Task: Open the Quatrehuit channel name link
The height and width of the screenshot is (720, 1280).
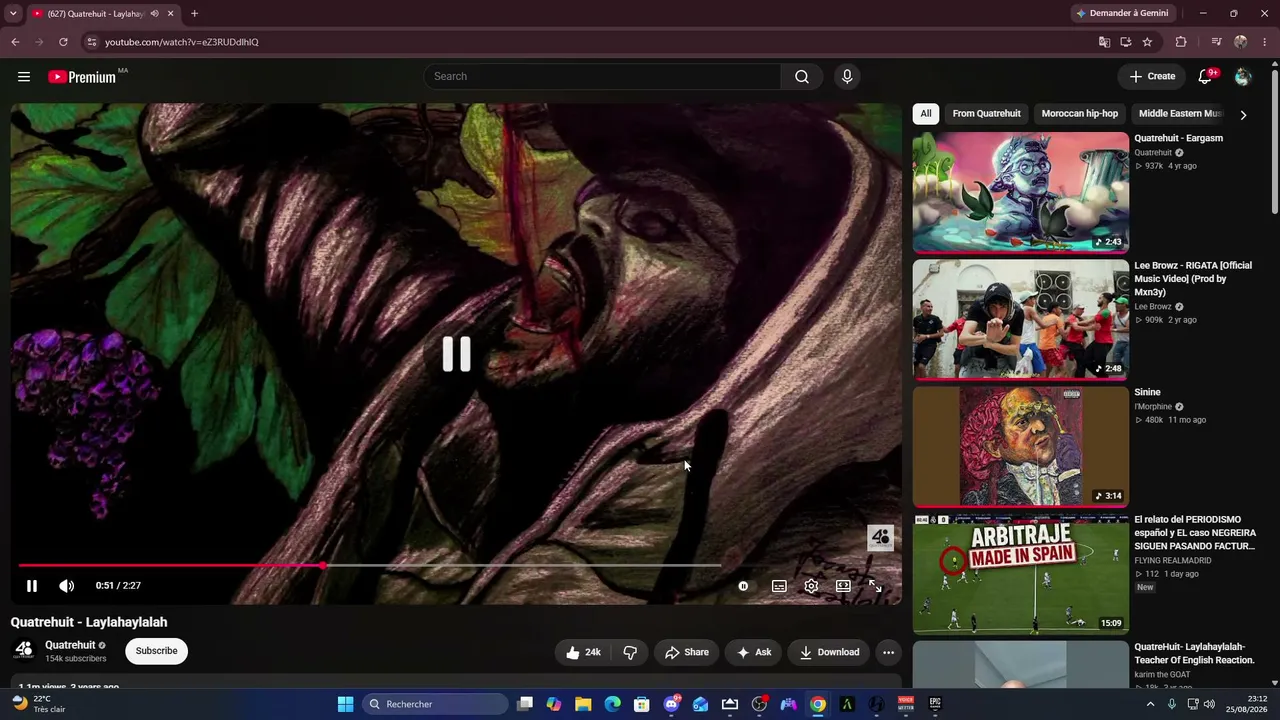Action: pos(70,646)
